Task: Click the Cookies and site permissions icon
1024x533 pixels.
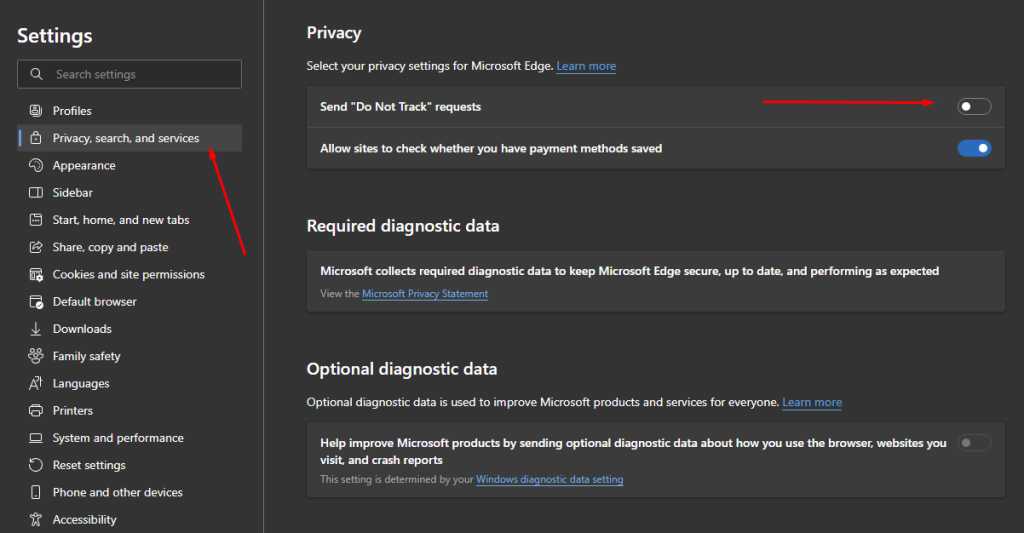Action: tap(36, 274)
